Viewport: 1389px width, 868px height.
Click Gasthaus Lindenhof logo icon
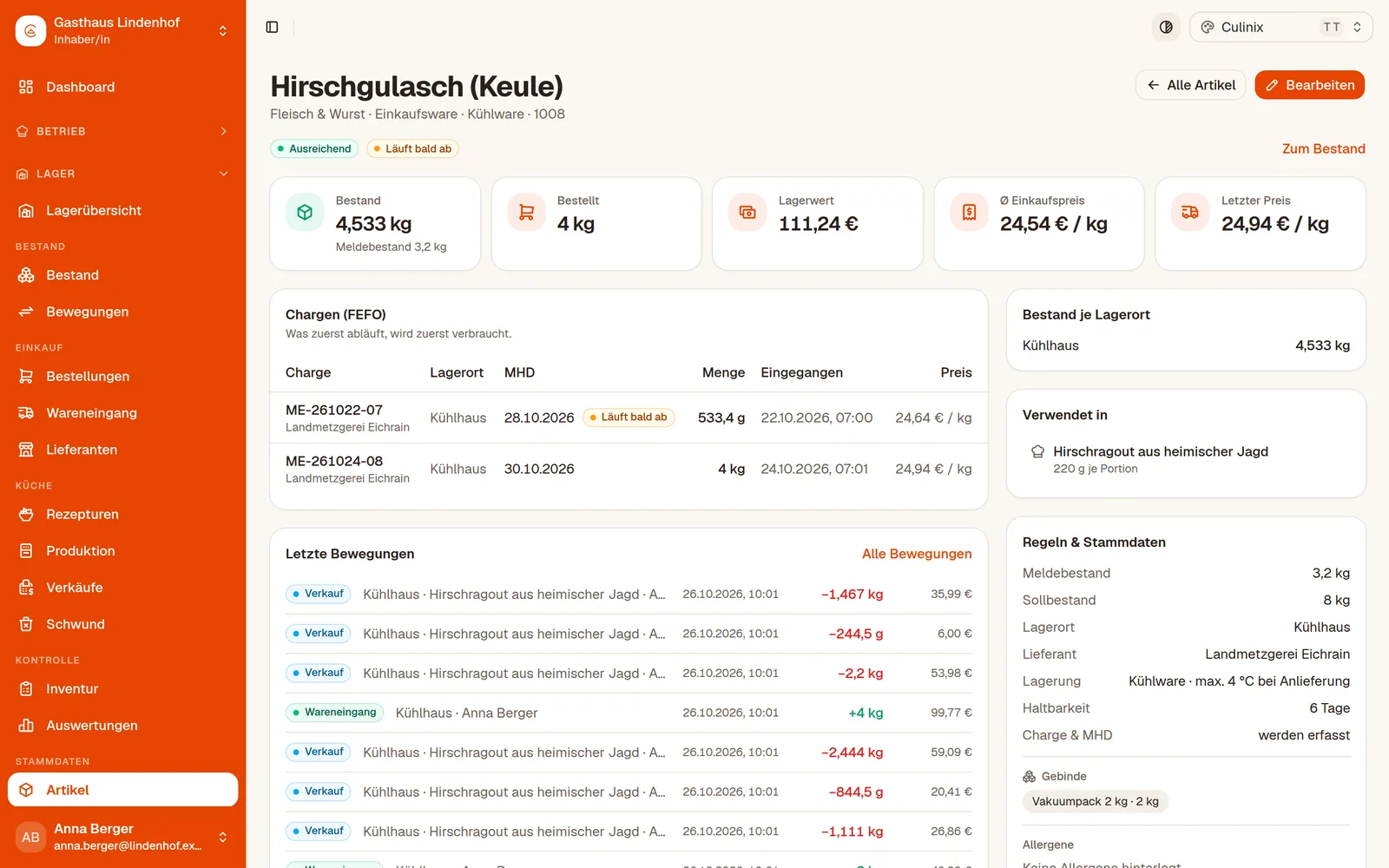tap(30, 30)
